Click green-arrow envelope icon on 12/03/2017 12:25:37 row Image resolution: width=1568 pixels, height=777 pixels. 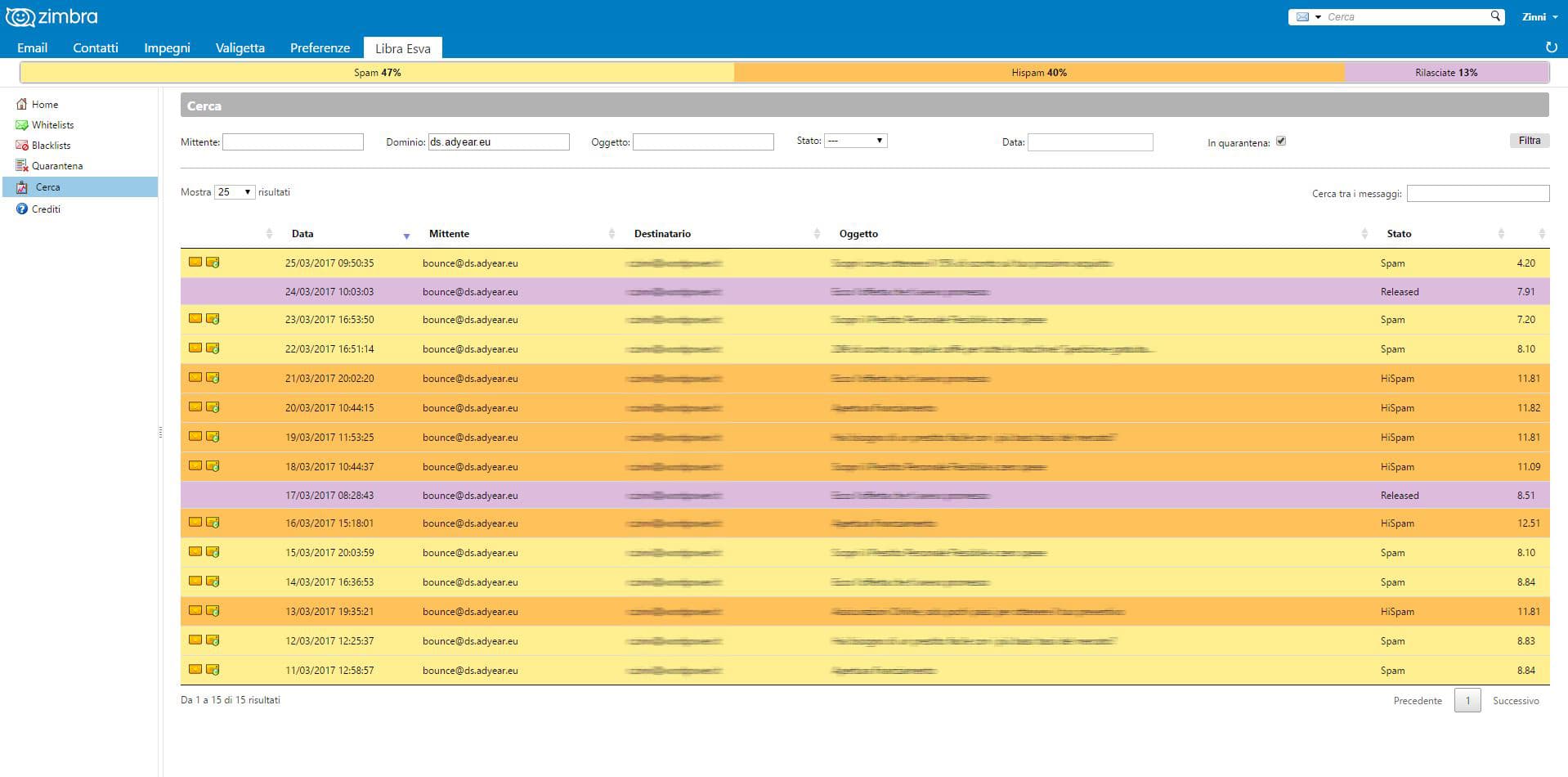(x=213, y=640)
